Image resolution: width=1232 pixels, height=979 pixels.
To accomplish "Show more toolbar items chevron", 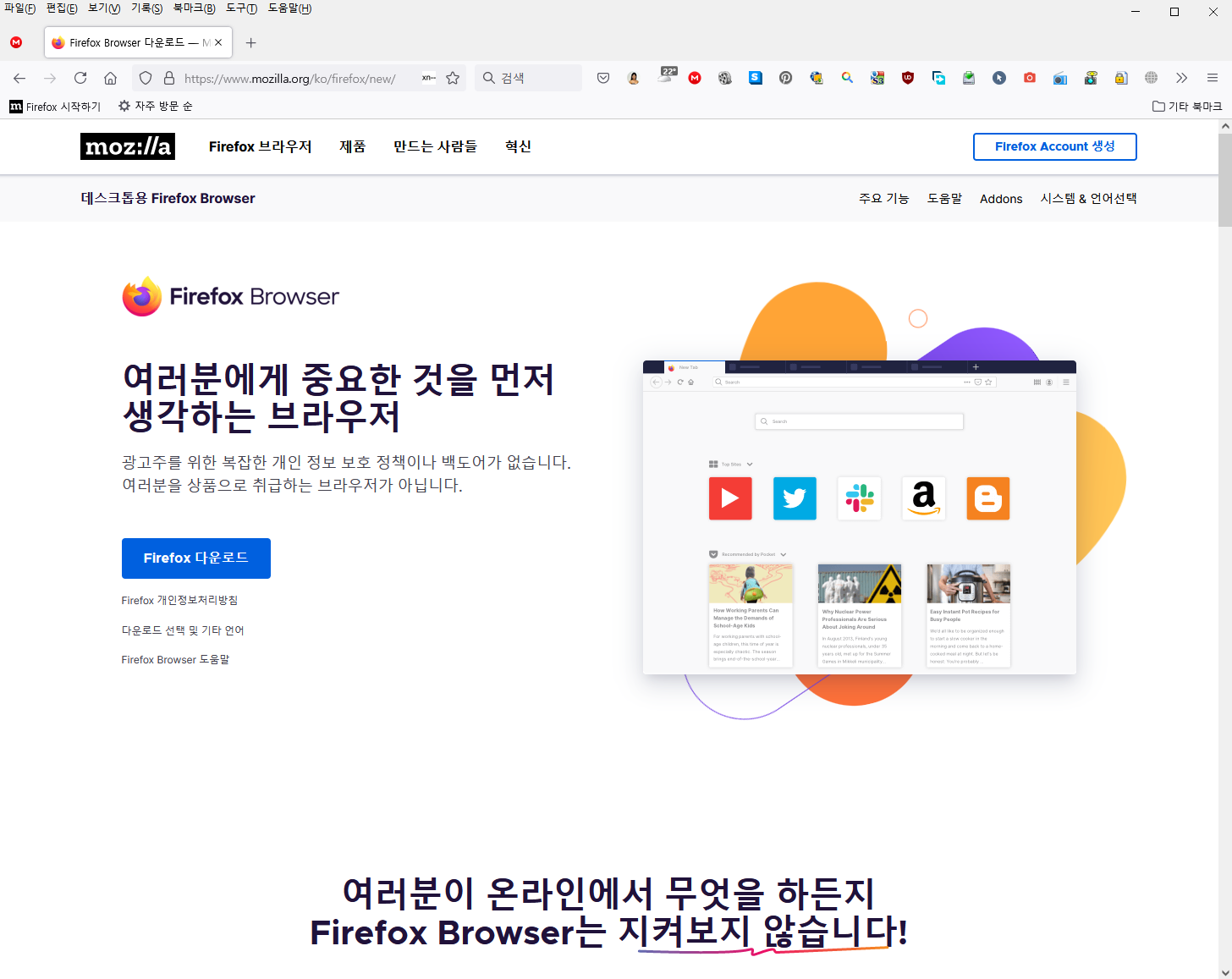I will click(x=1182, y=78).
